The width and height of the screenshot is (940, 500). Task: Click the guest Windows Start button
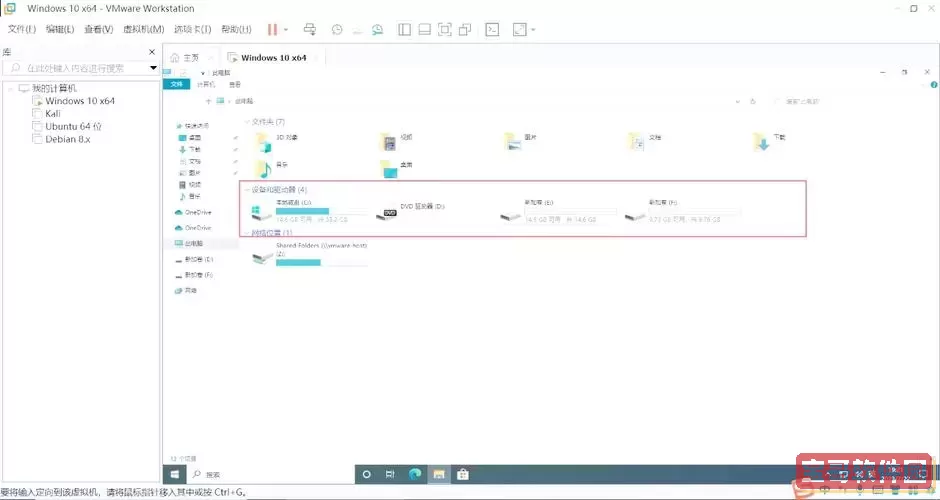coord(174,474)
